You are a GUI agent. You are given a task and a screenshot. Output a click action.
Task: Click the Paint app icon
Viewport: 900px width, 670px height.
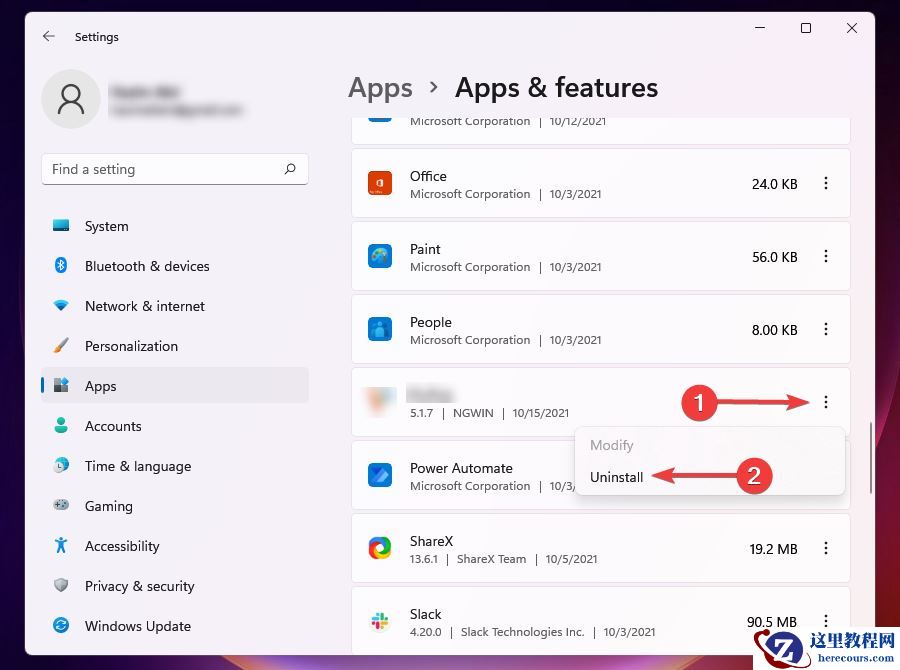point(380,256)
